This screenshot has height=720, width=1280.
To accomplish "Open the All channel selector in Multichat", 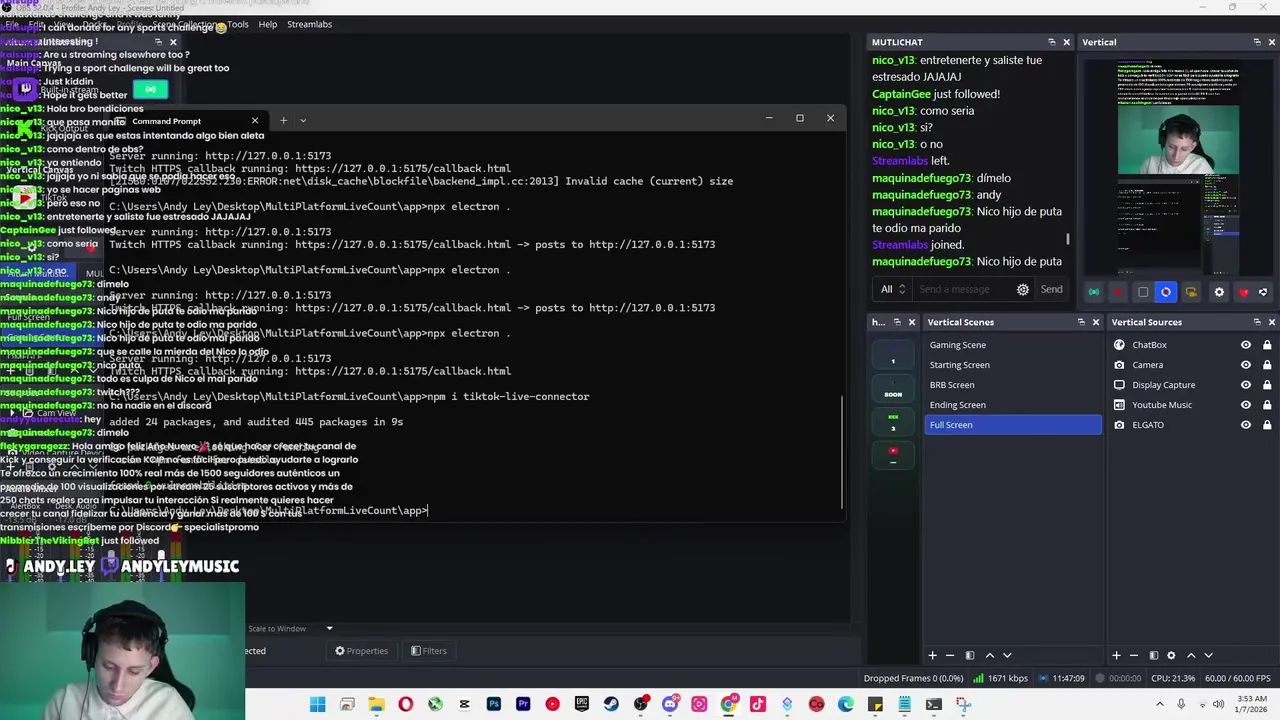I will (x=892, y=289).
